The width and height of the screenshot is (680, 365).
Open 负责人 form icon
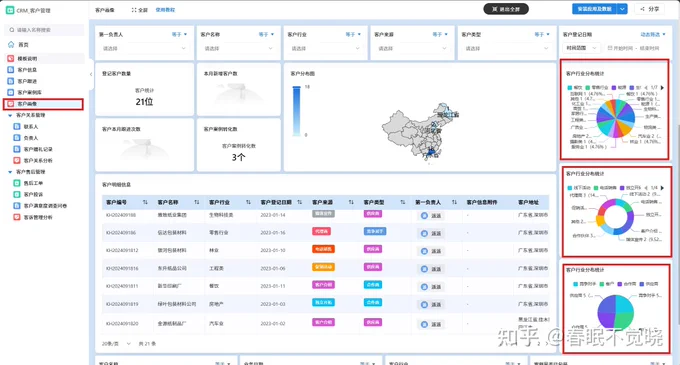point(17,138)
